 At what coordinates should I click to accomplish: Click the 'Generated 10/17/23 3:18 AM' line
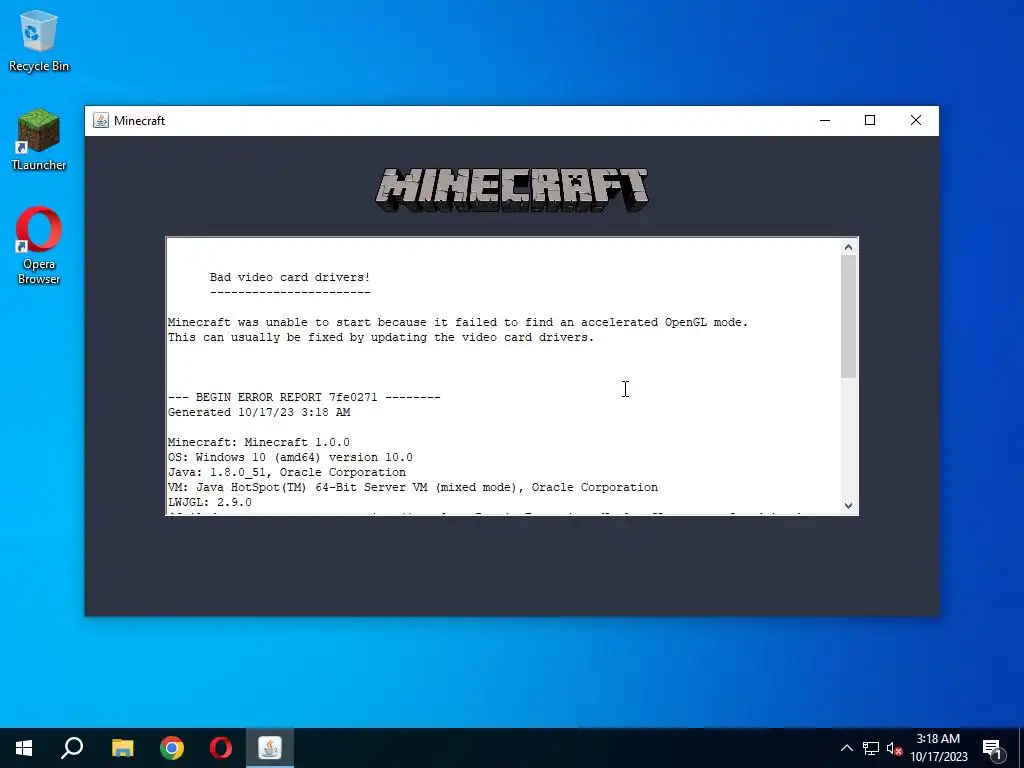pos(259,412)
